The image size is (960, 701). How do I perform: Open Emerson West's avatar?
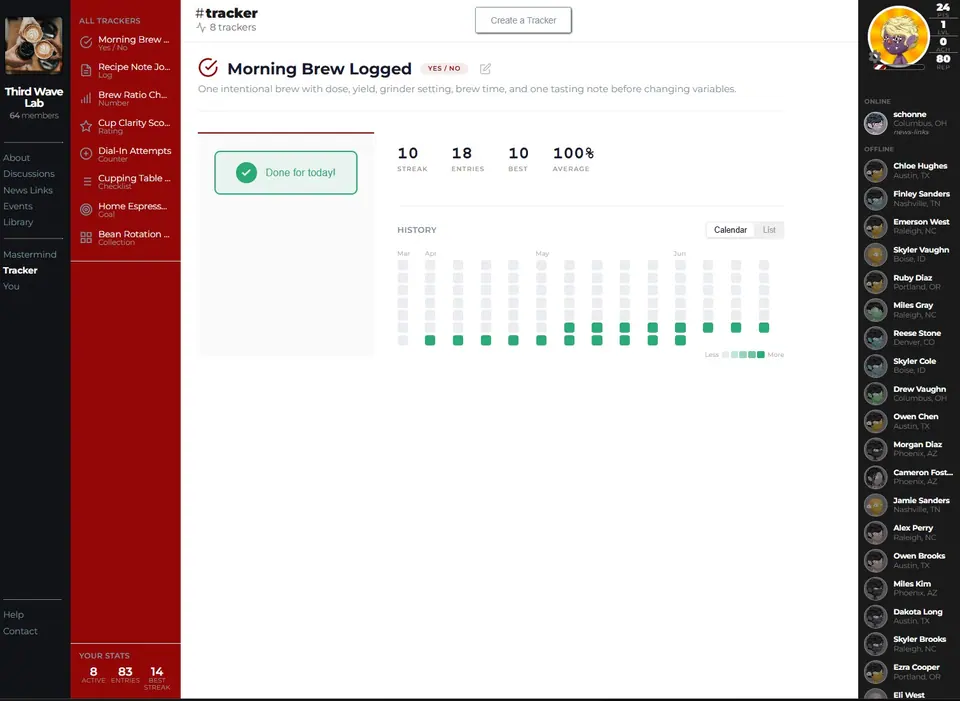point(876,227)
